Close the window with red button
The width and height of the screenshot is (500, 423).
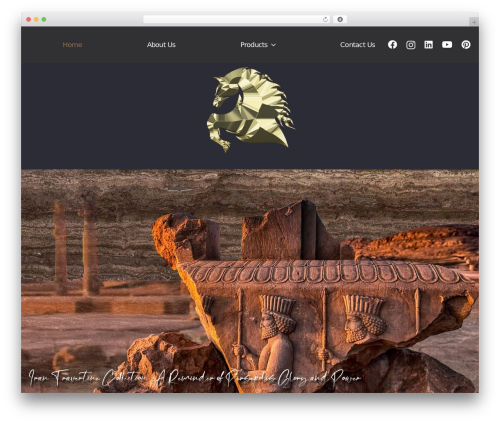pos(29,19)
